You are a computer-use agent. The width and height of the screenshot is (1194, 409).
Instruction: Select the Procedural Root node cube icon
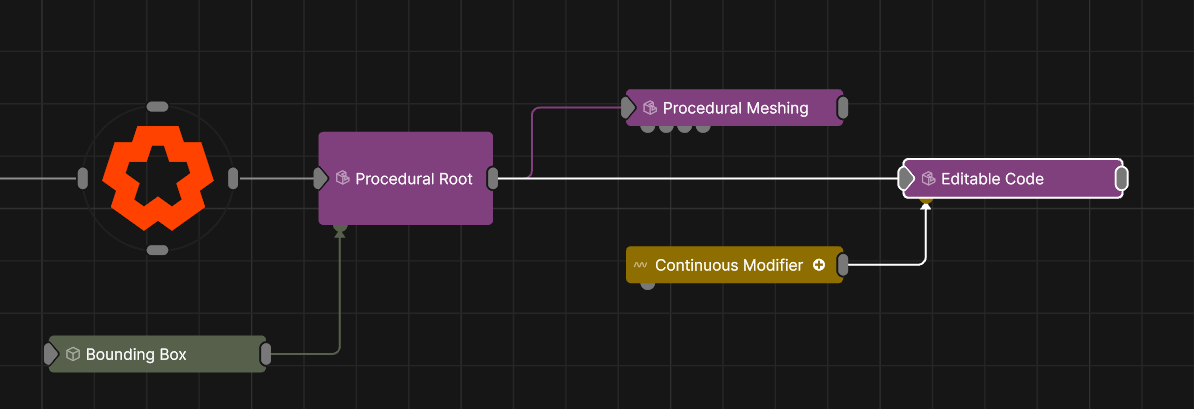click(x=342, y=179)
